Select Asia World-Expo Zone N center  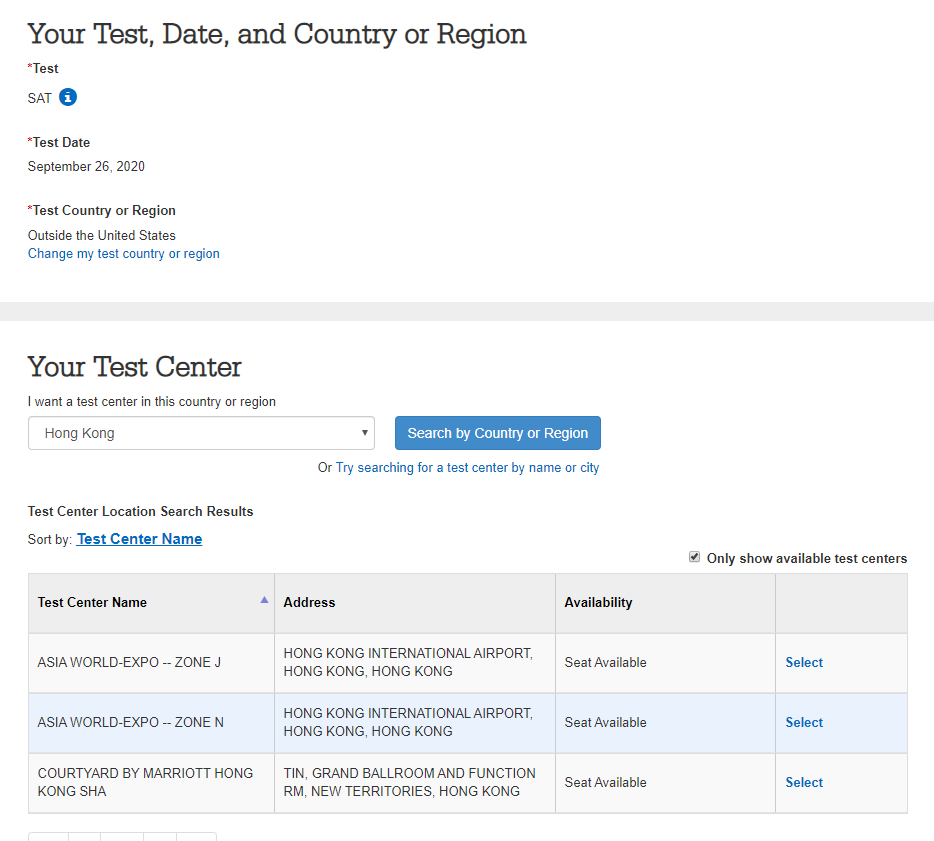804,722
